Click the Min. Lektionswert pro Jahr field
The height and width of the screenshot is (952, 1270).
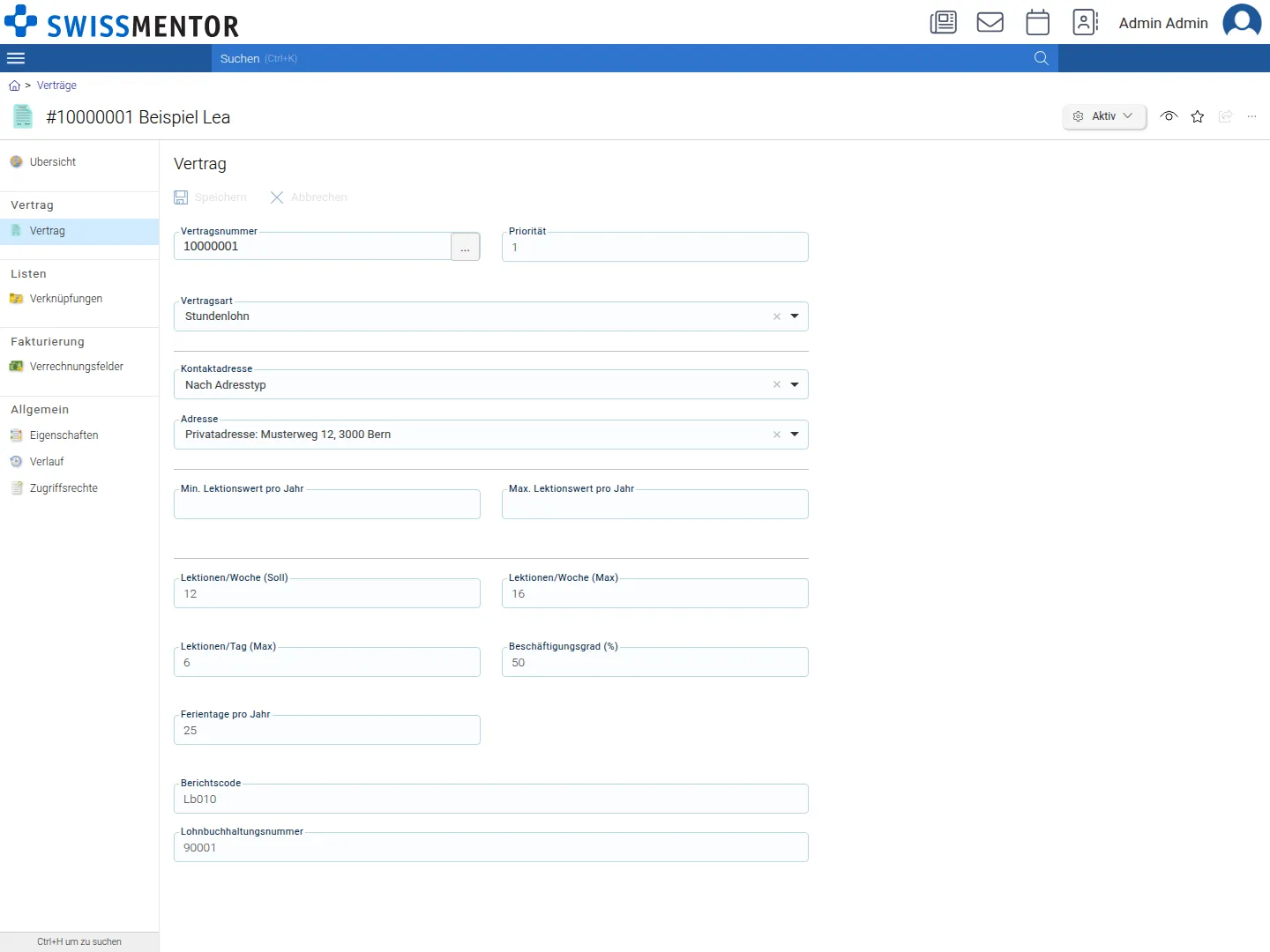(x=327, y=504)
